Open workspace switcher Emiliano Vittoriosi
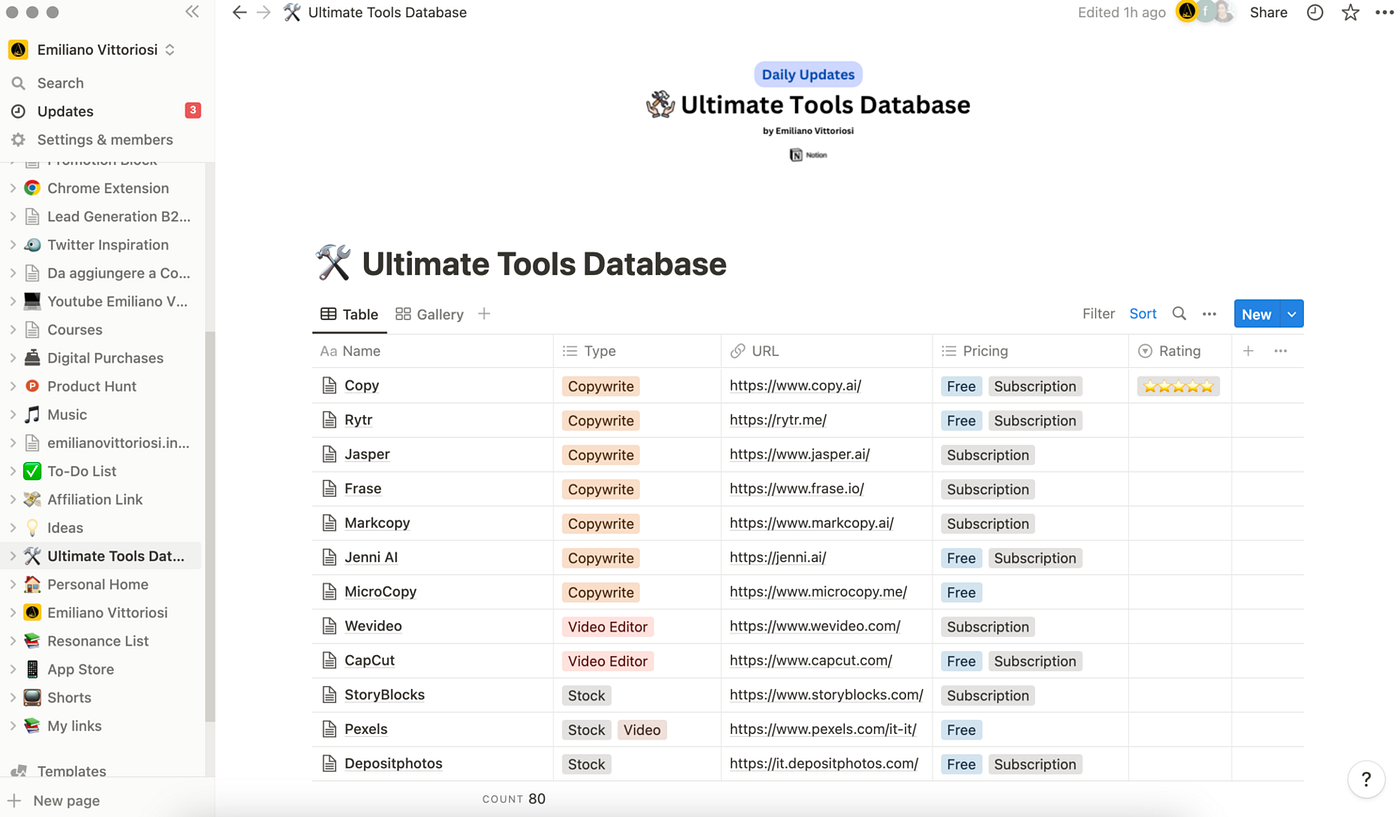This screenshot has height=817, width=1400. tap(93, 49)
